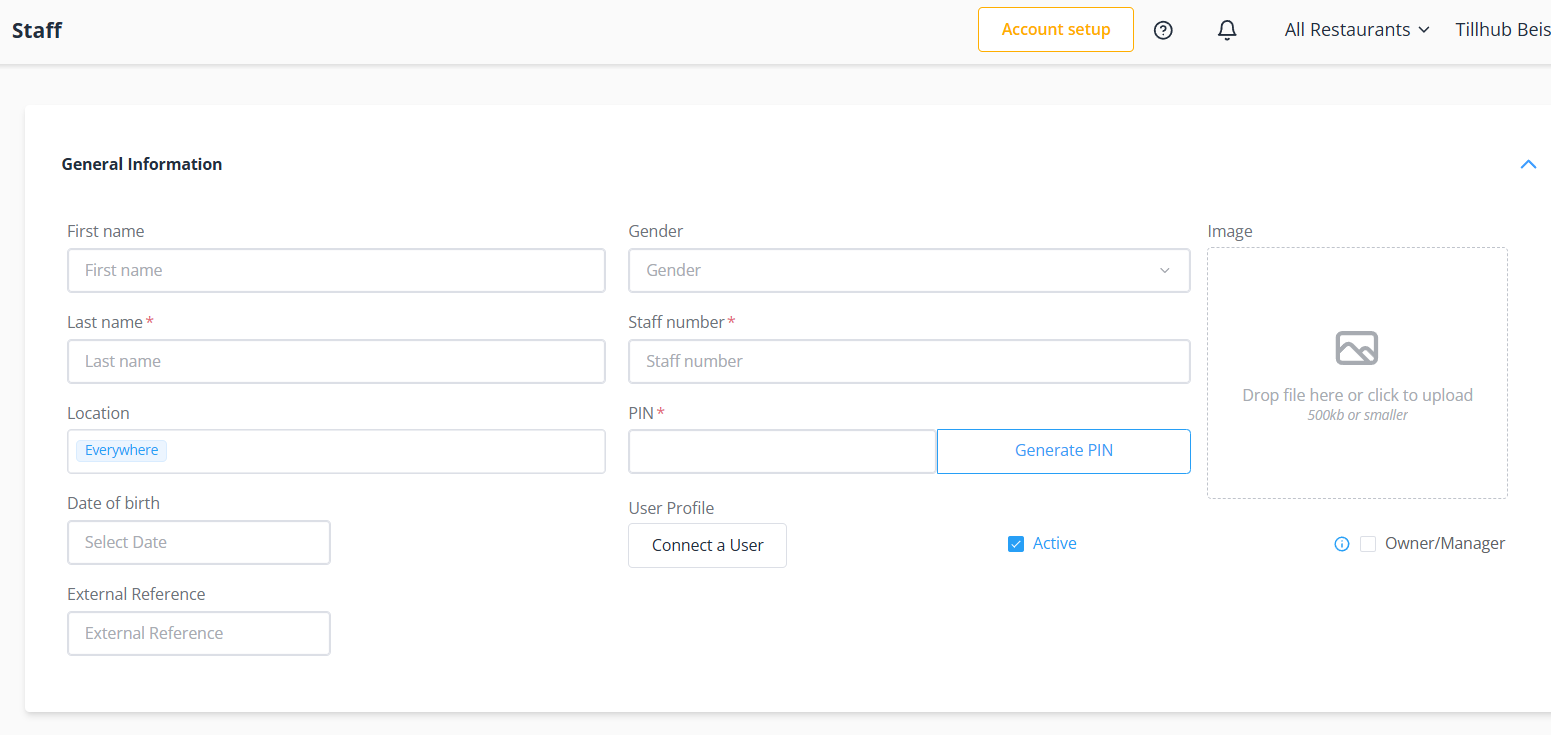Click the External Reference field

point(198,633)
